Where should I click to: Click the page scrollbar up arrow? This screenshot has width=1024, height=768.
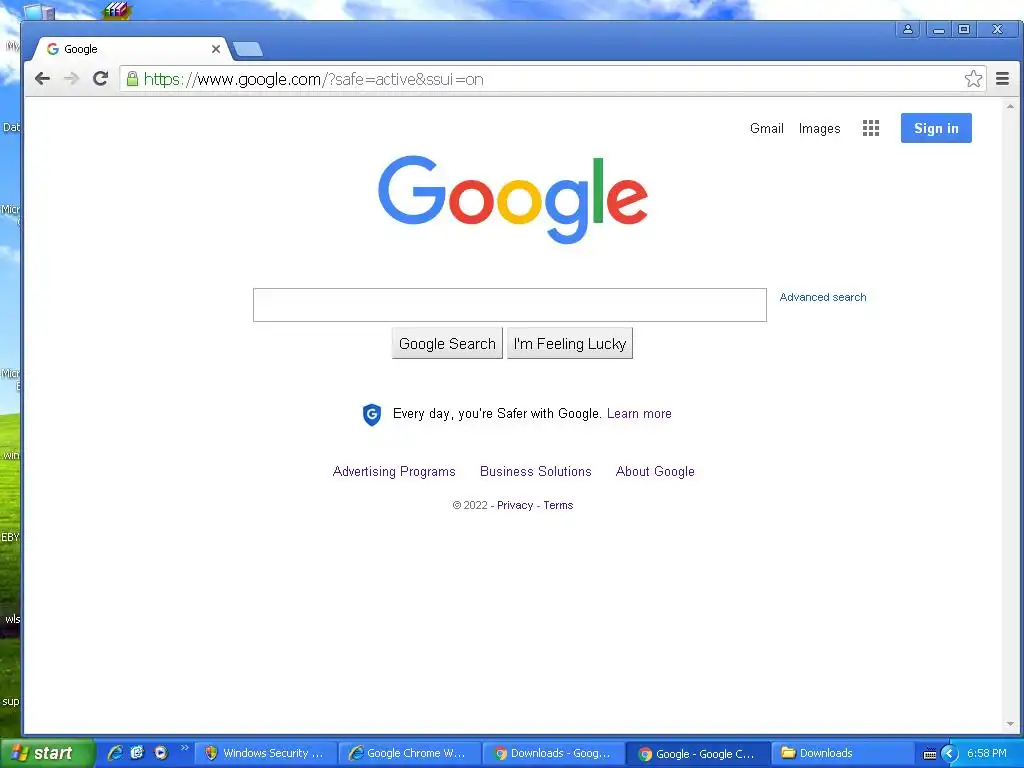pos(1010,106)
